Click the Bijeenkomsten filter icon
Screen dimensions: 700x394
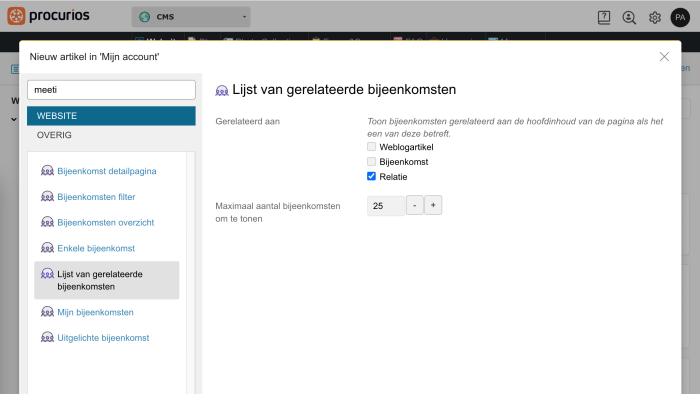pyautogui.click(x=47, y=196)
